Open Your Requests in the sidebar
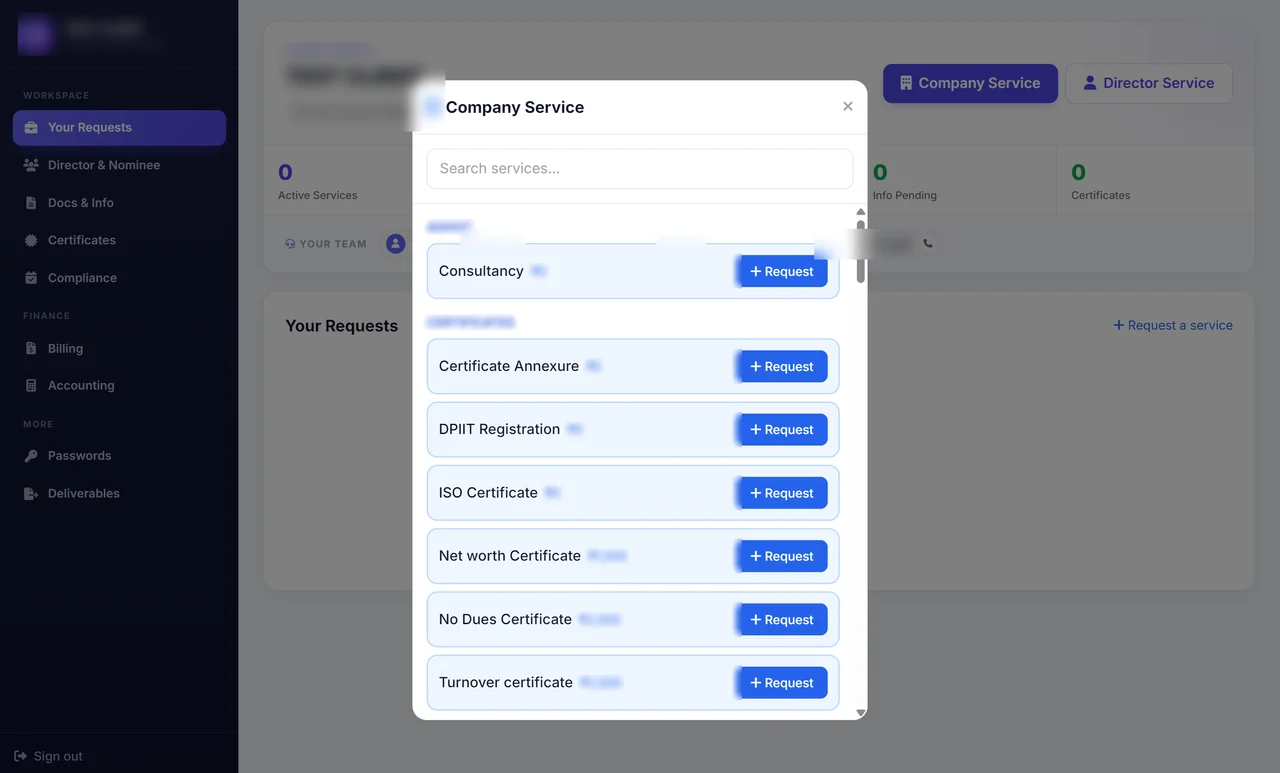Screen dimensions: 1280x773 point(119,127)
